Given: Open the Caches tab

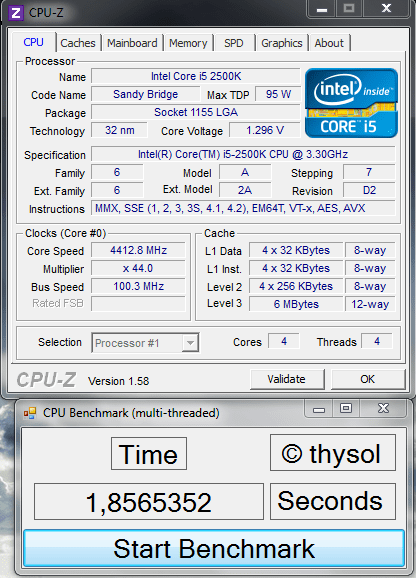Looking at the screenshot, I should (78, 43).
